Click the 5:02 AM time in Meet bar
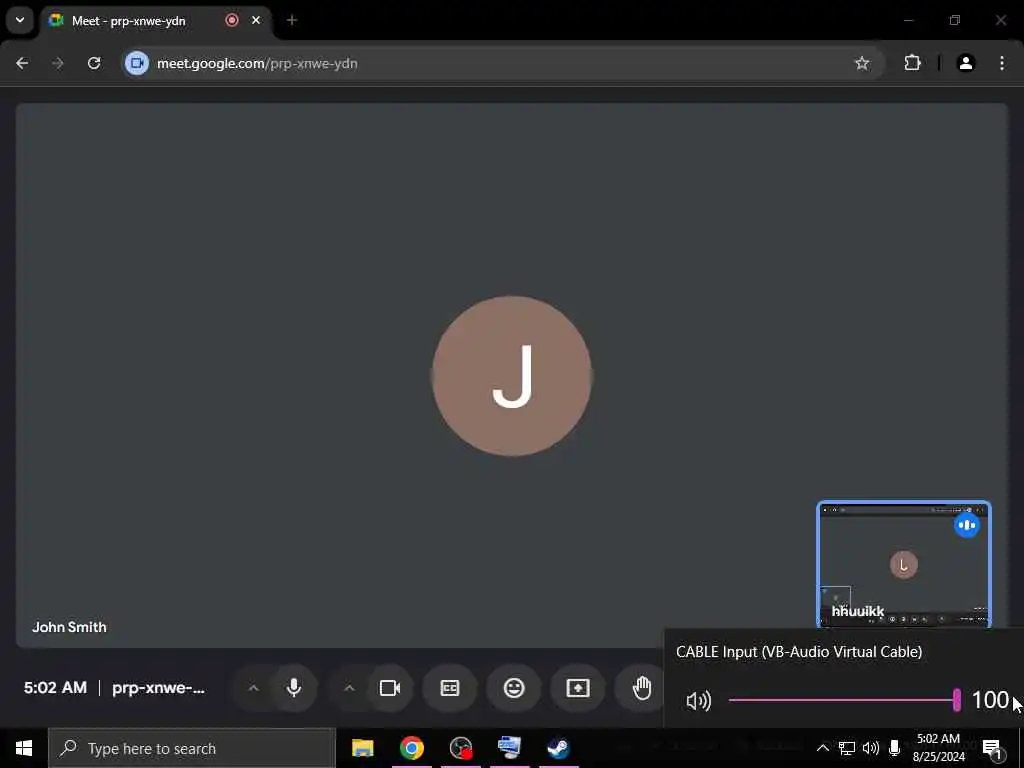The width and height of the screenshot is (1024, 768). [x=56, y=688]
